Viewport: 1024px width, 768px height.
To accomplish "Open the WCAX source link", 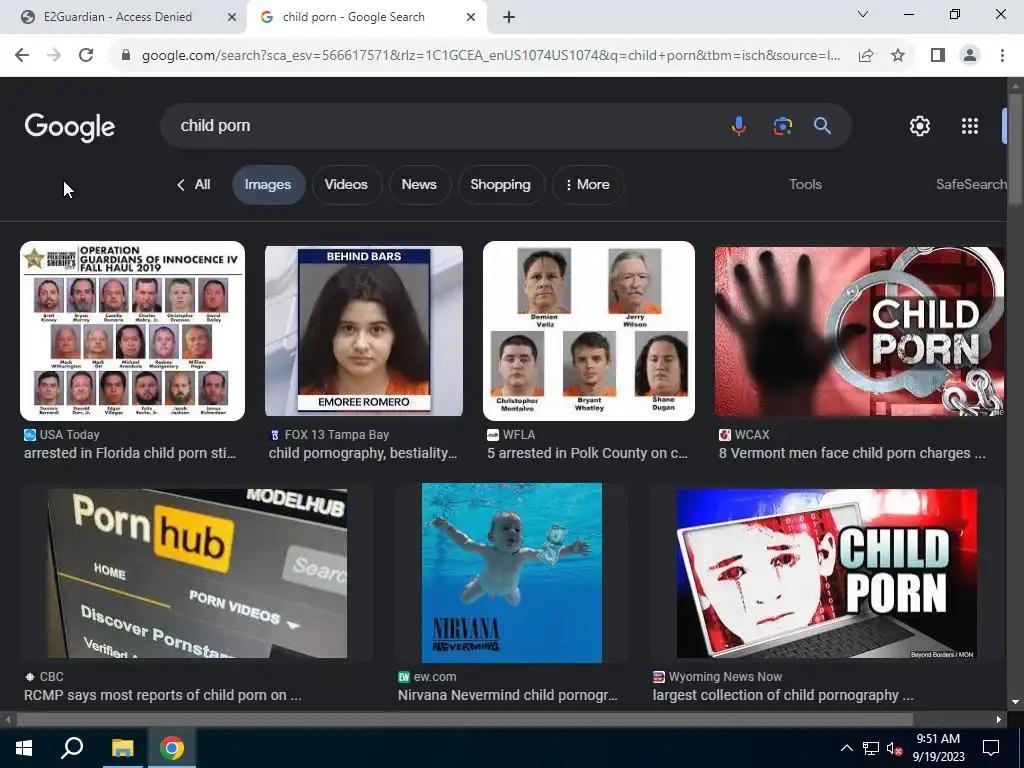I will coord(744,434).
